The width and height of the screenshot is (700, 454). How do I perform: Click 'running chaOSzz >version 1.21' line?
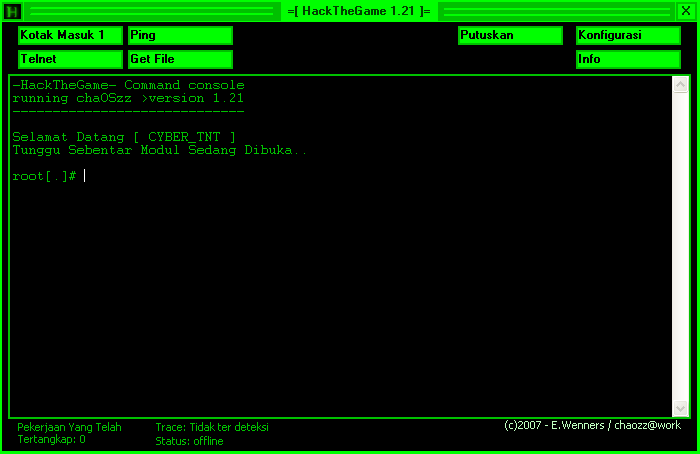(128, 98)
